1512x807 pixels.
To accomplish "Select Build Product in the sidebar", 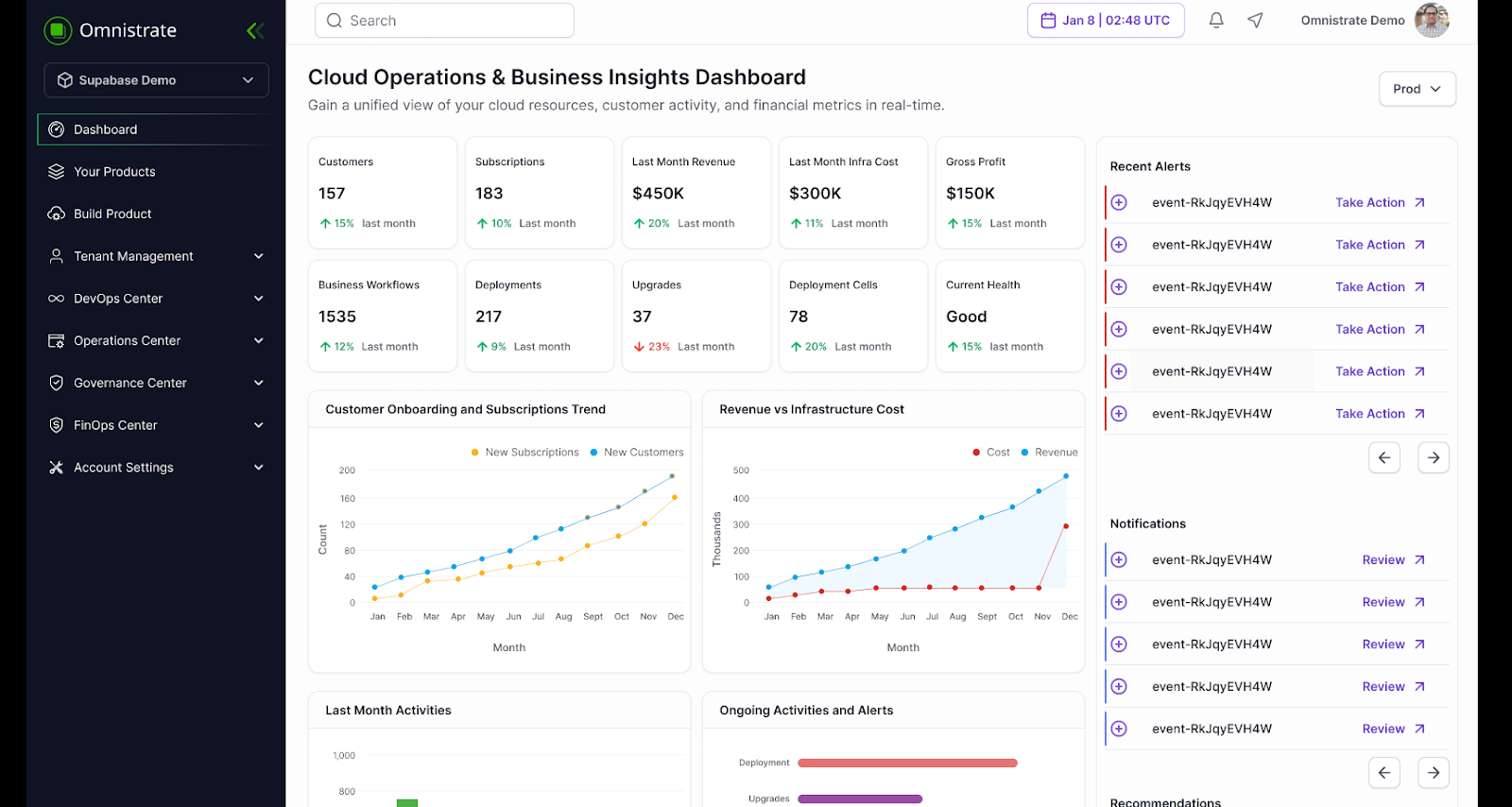I will click(x=112, y=214).
